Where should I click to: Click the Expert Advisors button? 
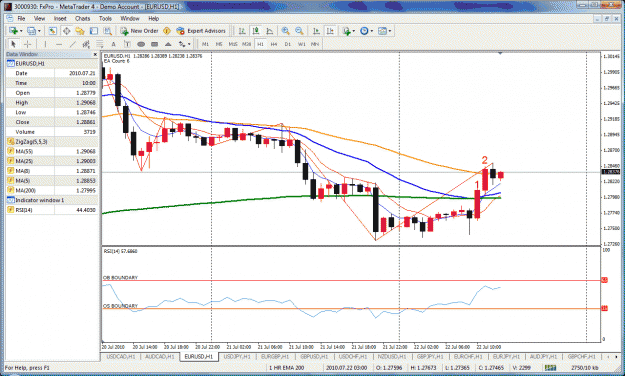201,31
